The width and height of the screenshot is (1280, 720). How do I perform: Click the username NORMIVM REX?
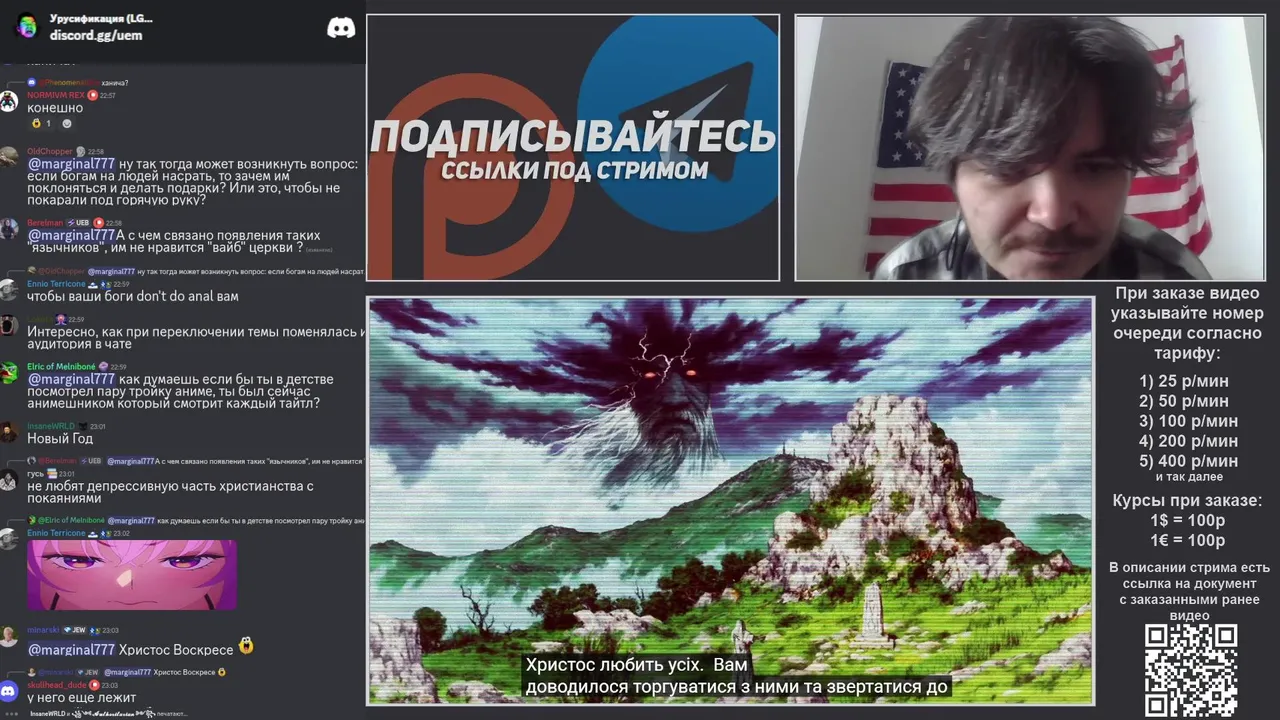click(x=56, y=95)
